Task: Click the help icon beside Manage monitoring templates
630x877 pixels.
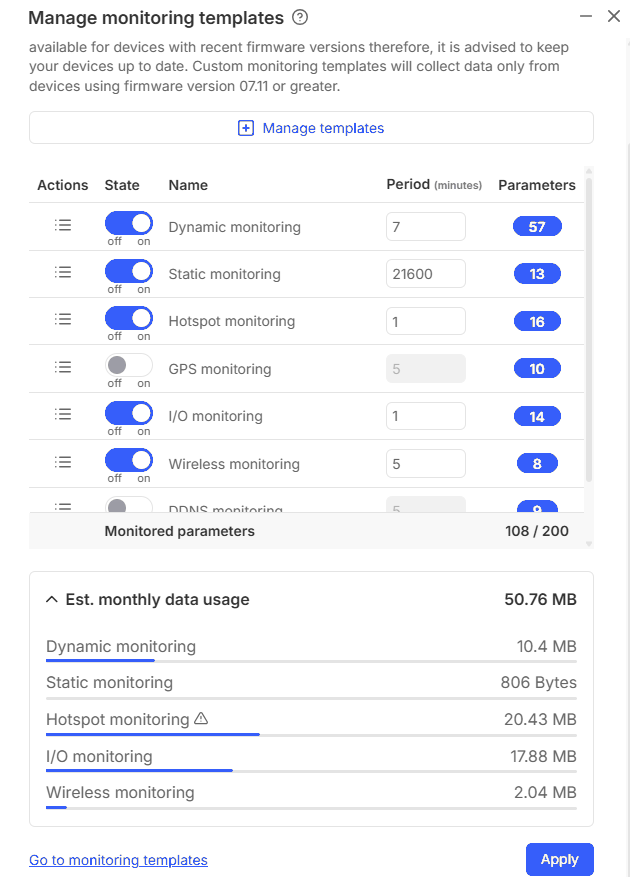Action: pos(300,18)
